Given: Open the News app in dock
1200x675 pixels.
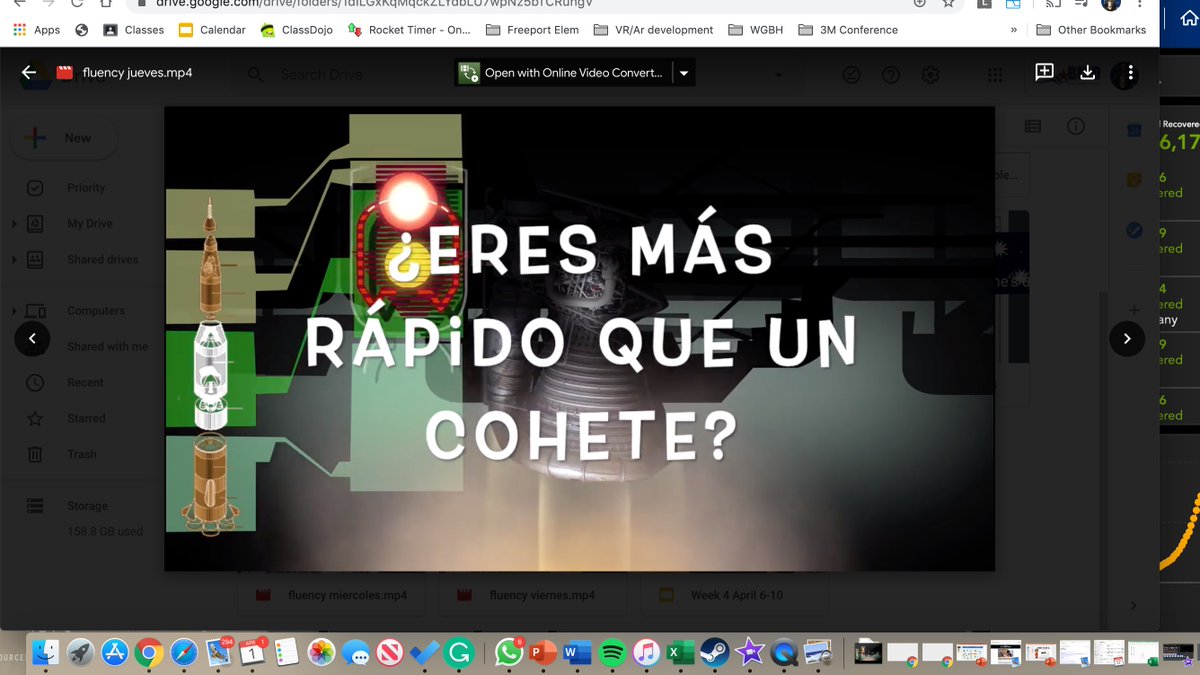Looking at the screenshot, I should [390, 653].
